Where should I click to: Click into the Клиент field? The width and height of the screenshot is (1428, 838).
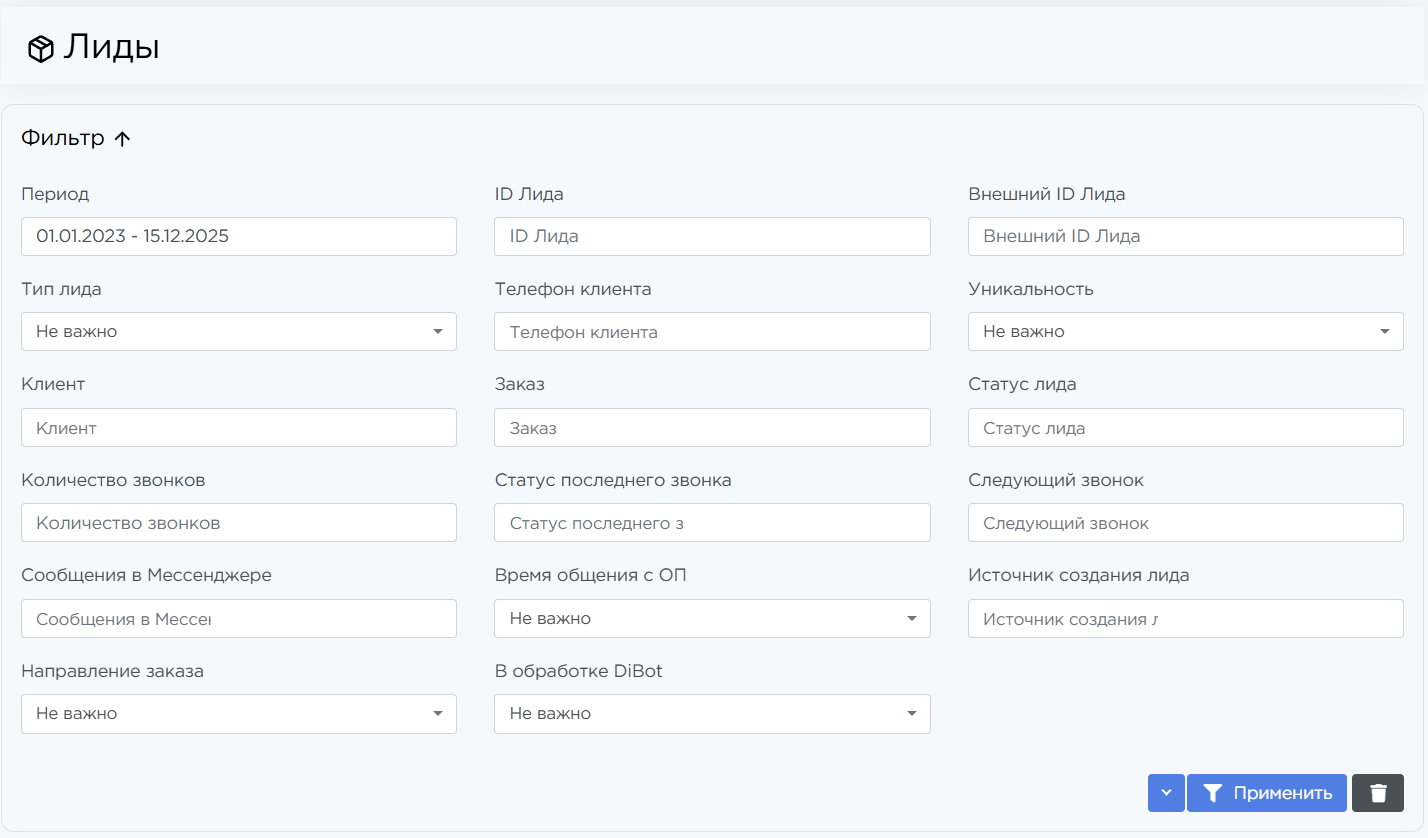pos(238,427)
